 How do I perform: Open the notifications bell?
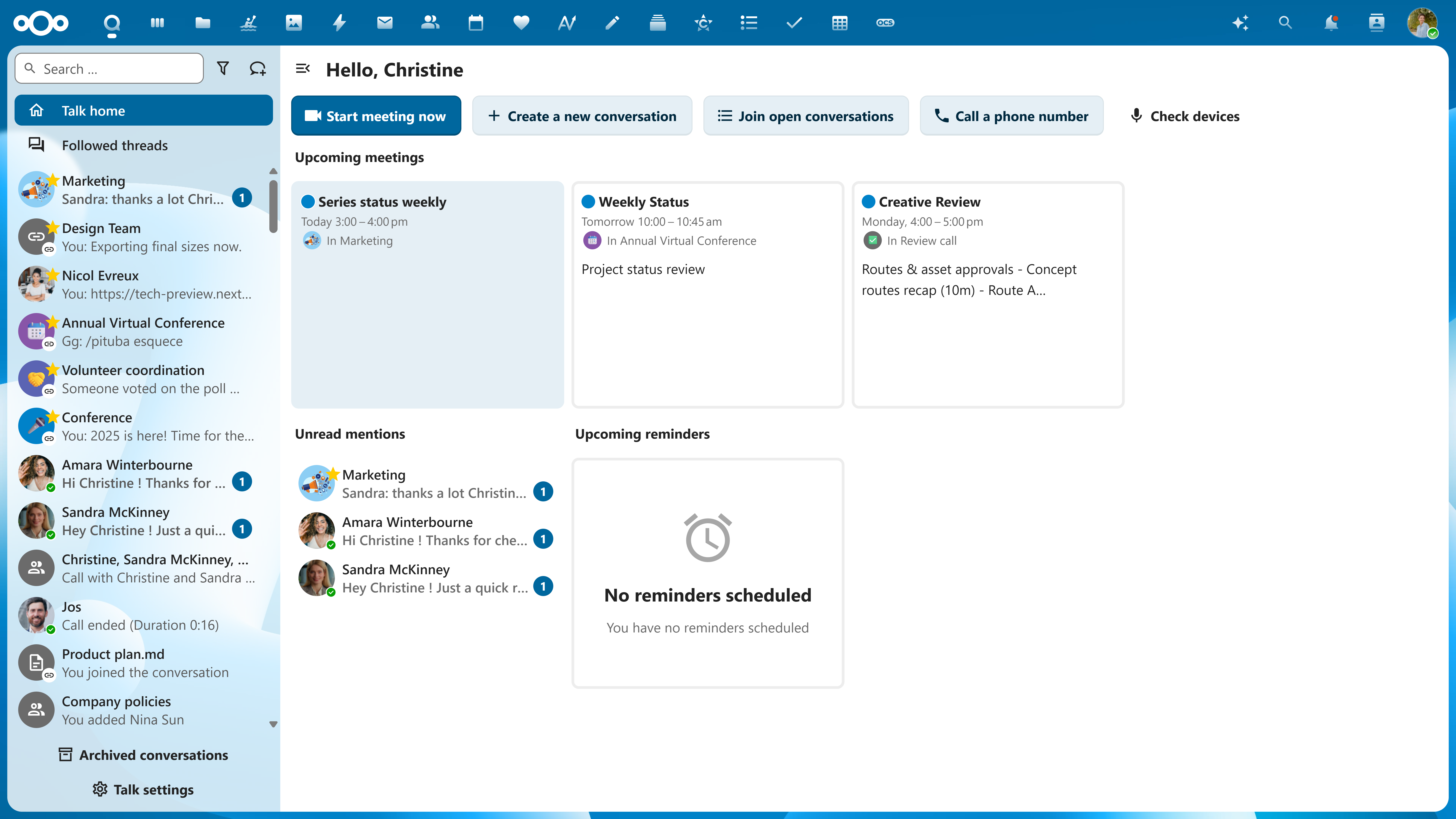click(x=1332, y=23)
